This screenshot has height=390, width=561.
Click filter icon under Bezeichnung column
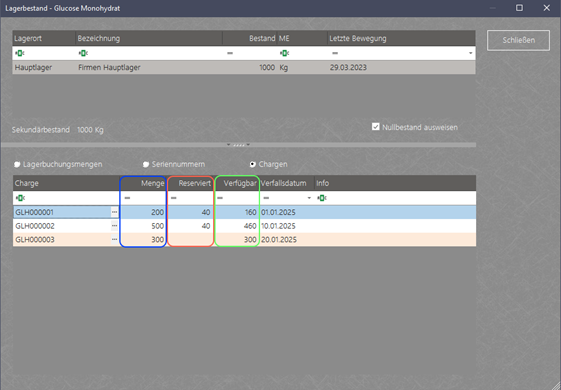point(83,53)
